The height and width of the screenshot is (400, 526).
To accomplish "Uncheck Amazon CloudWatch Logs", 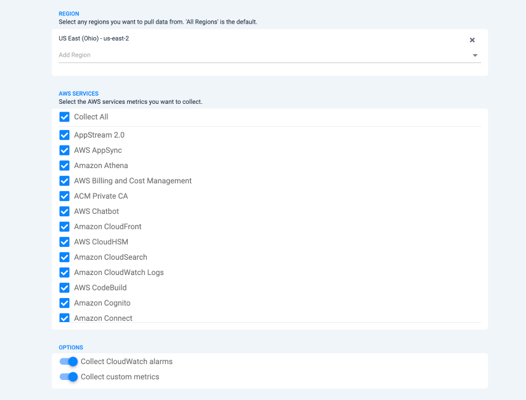I will tap(64, 272).
